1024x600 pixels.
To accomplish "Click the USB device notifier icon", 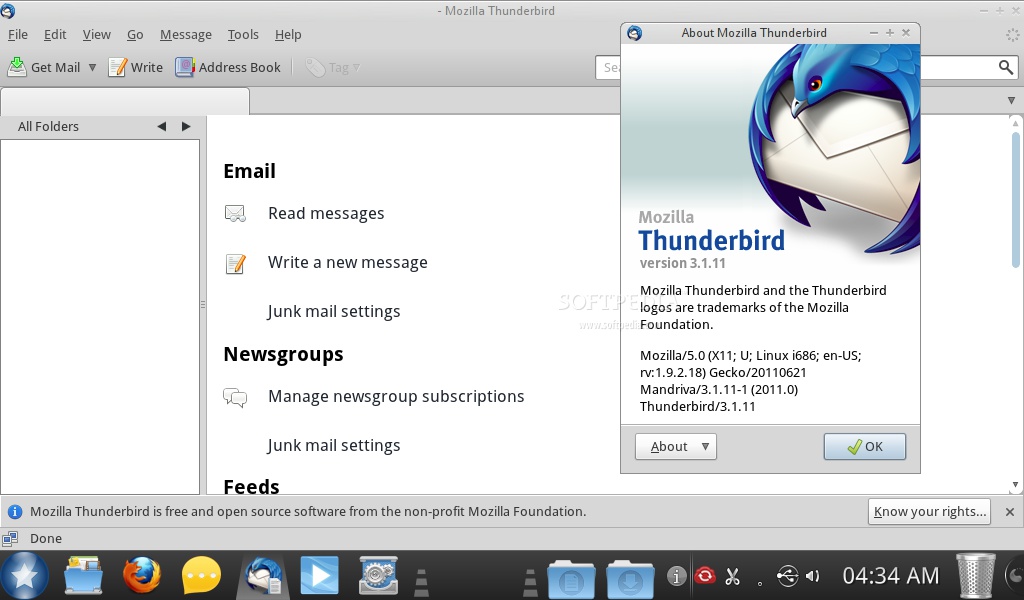I will point(787,576).
